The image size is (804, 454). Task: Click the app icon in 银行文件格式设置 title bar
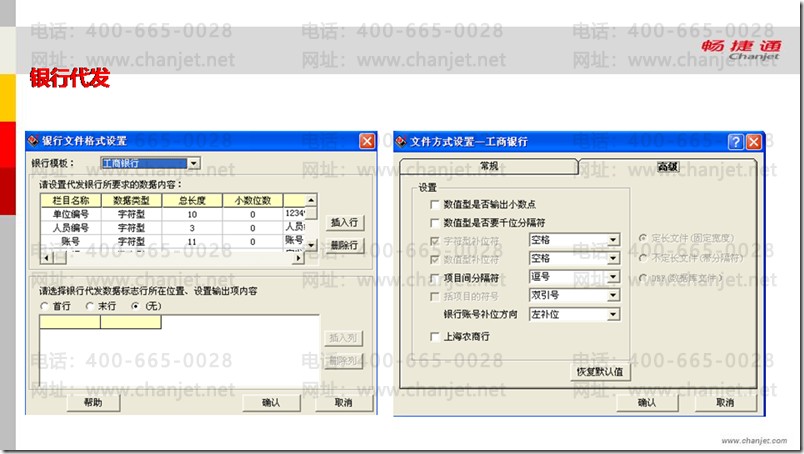coord(33,141)
